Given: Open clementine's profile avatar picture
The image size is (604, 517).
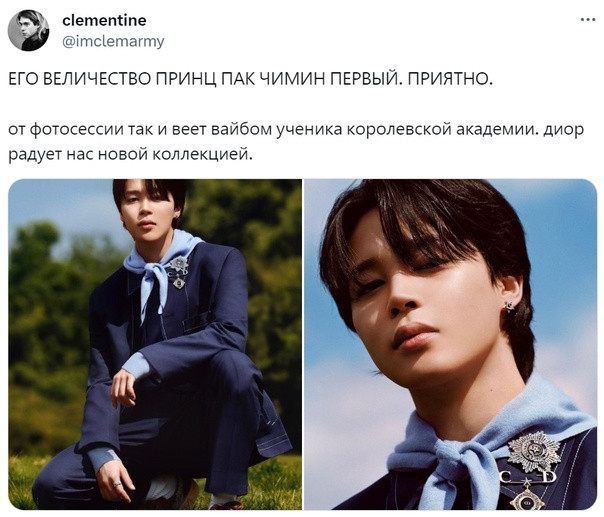Looking at the screenshot, I should tap(29, 31).
